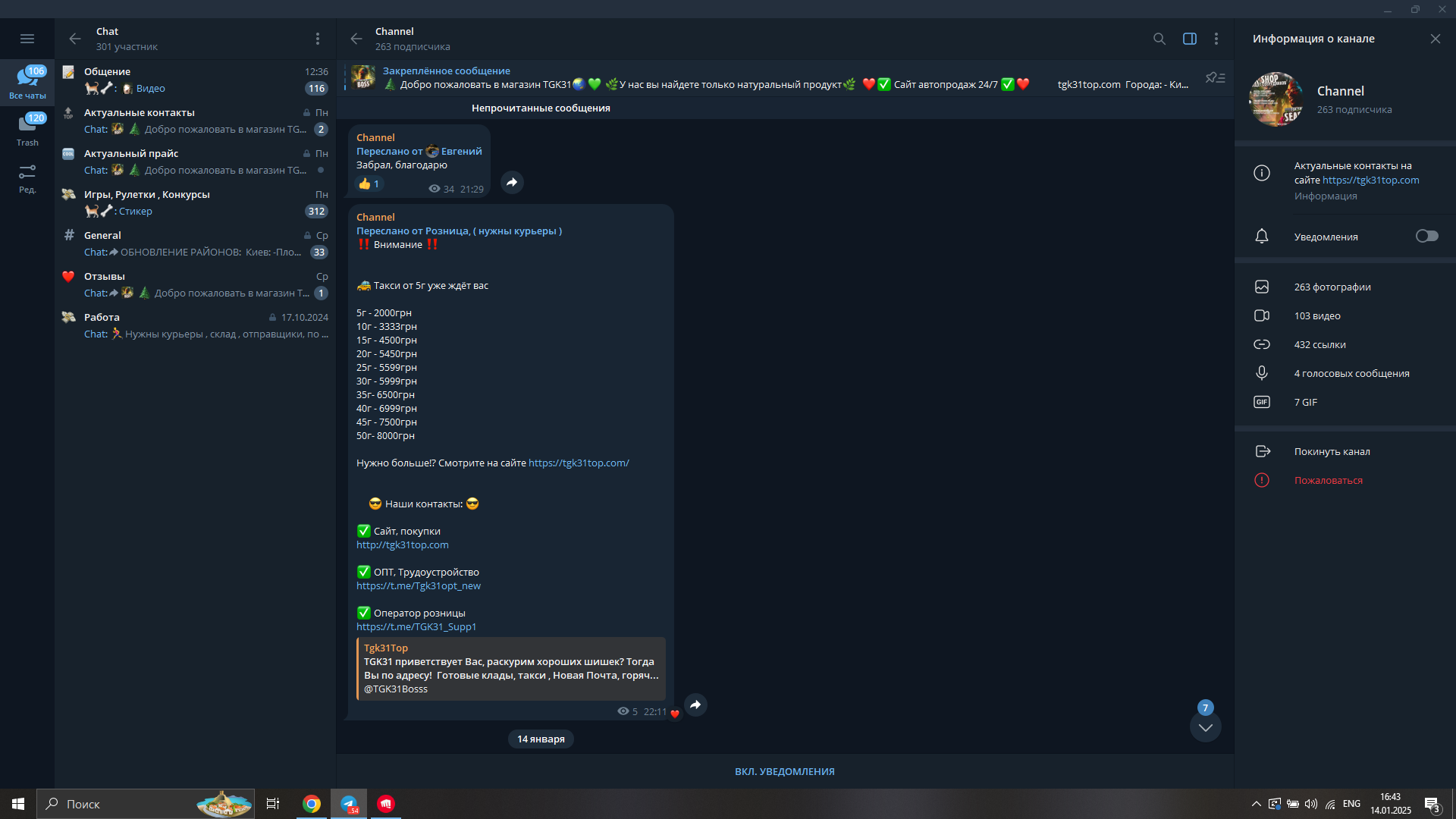Viewport: 1456px width, 819px height.
Task: Open the Trash chat folder
Action: [27, 130]
